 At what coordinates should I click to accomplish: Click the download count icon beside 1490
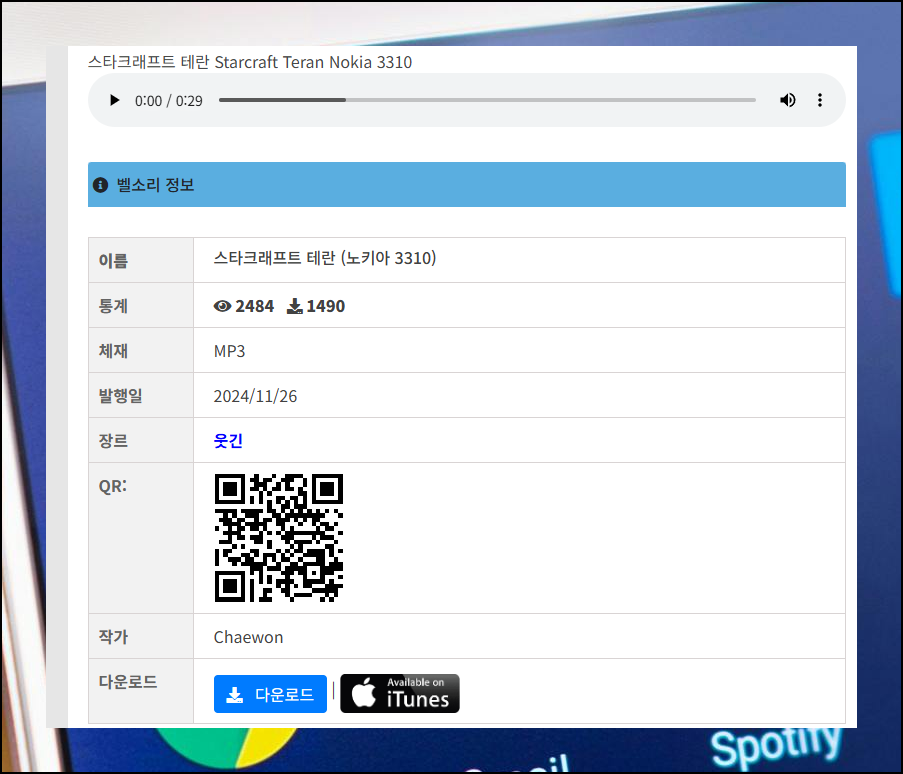pyautogui.click(x=295, y=306)
